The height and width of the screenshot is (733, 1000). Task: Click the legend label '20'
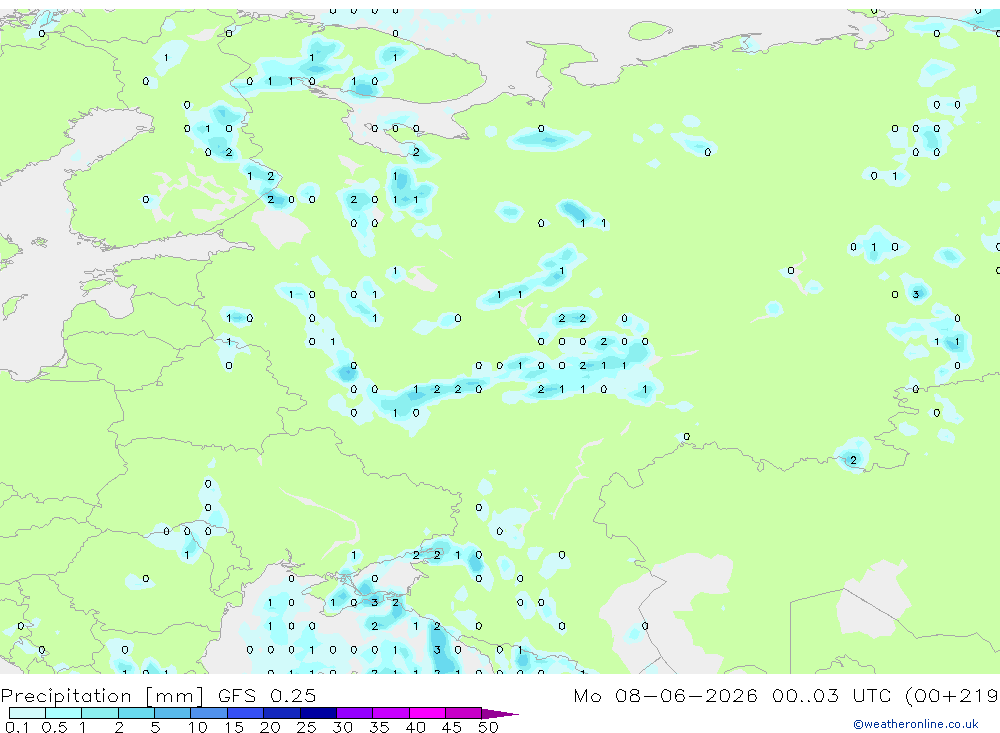coord(270,727)
